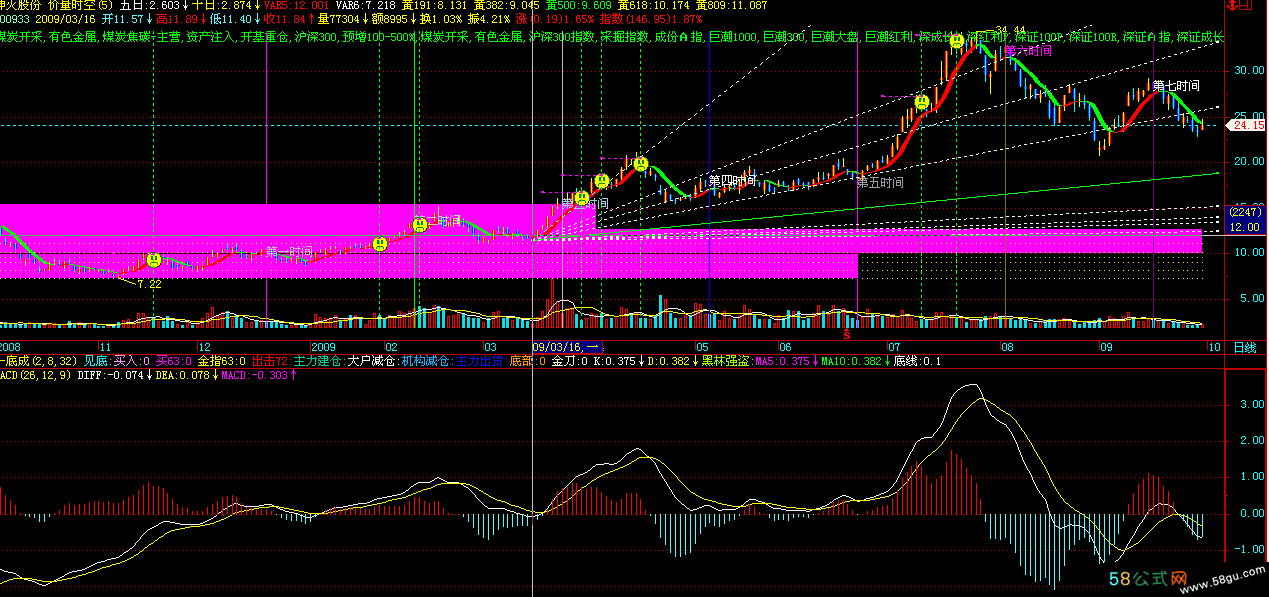Click the 第六时间 label near the peak

1028,49
